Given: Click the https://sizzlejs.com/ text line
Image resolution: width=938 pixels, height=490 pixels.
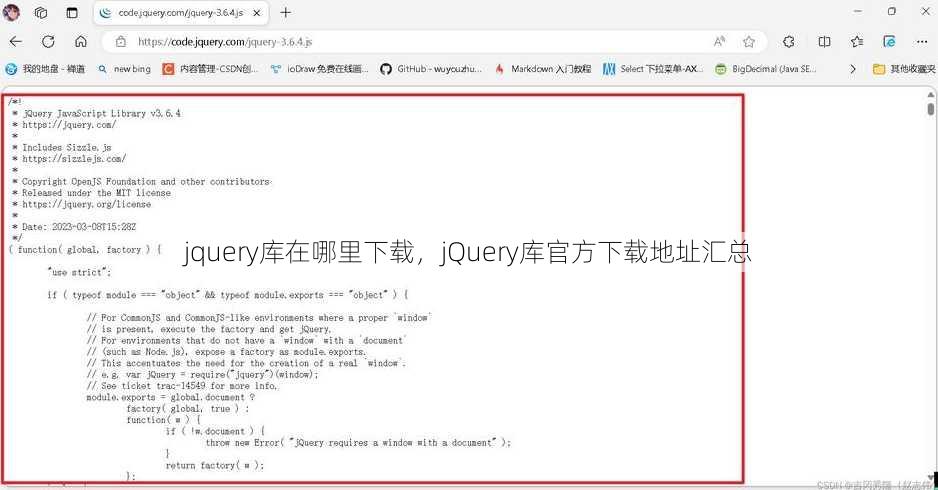Looking at the screenshot, I should 74,159.
